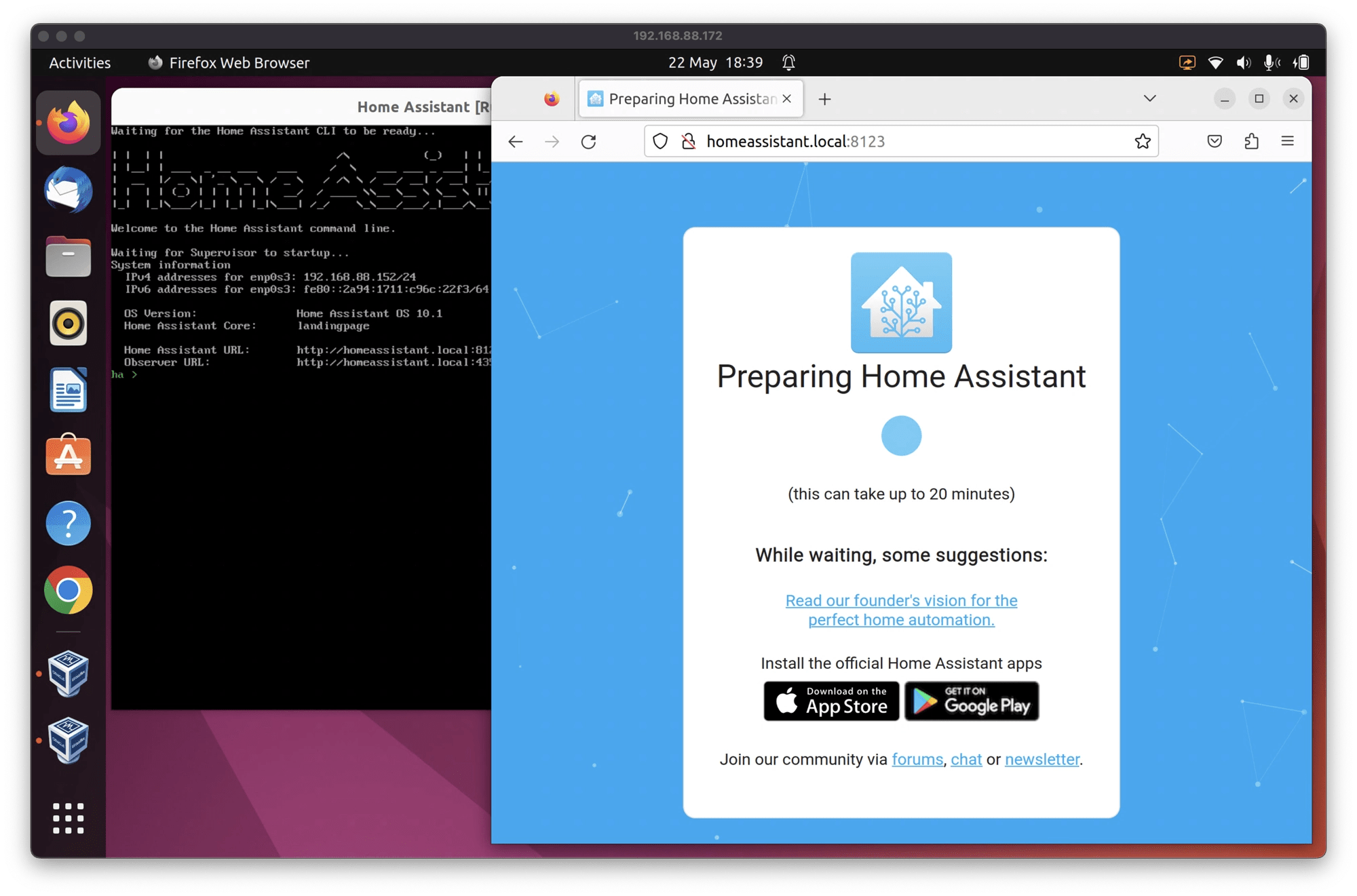The image size is (1357, 896).
Task: Save the page to Pocket
Action: click(1214, 141)
